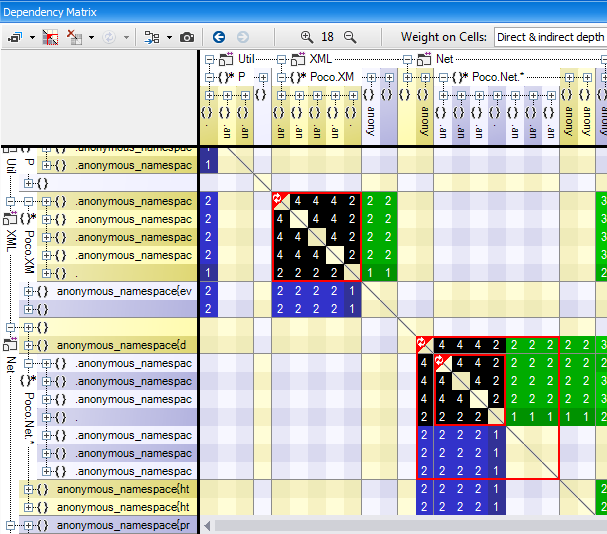Click the forward navigation arrow
The width and height of the screenshot is (607, 534).
click(x=241, y=37)
